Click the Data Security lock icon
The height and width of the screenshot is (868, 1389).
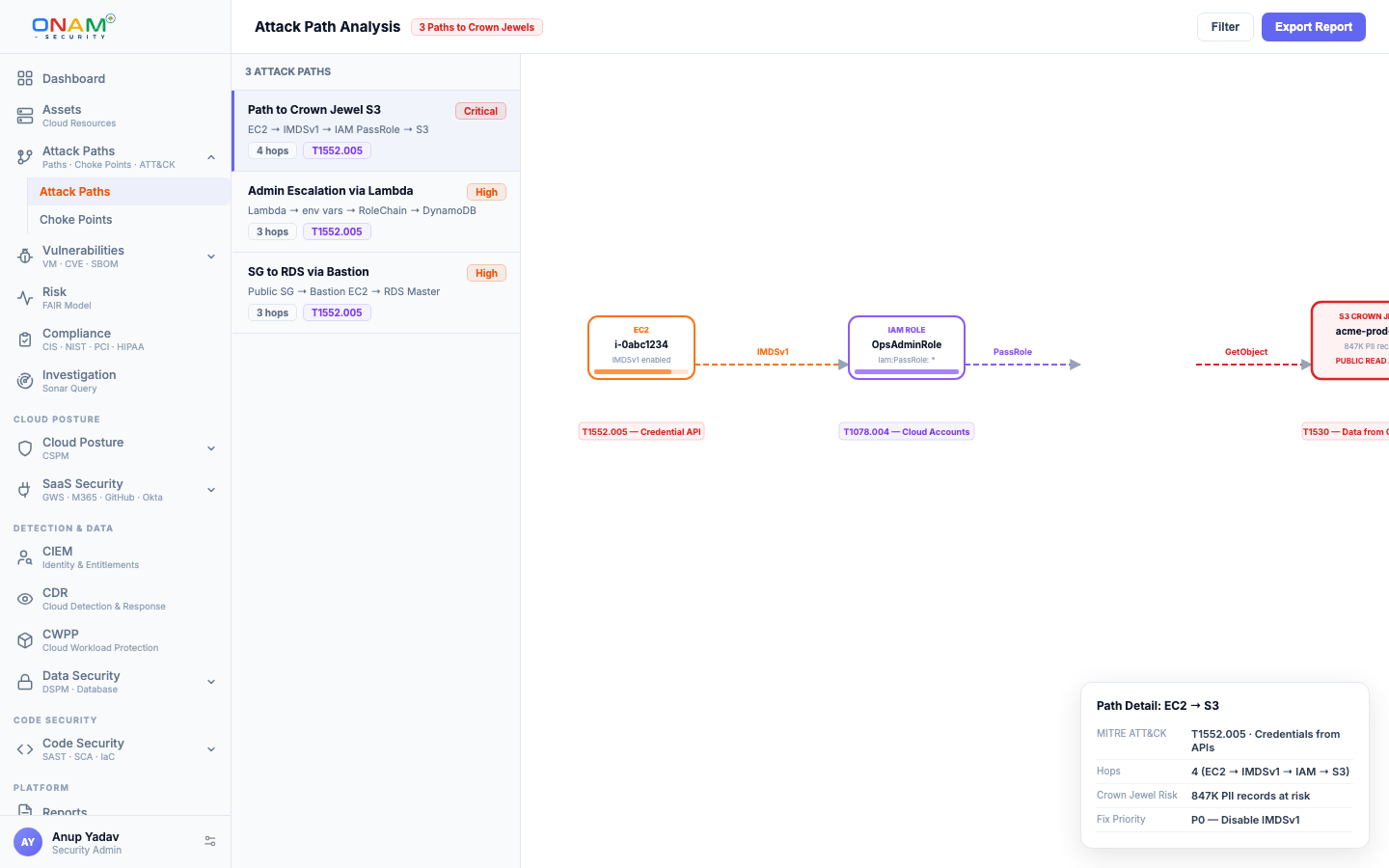25,682
